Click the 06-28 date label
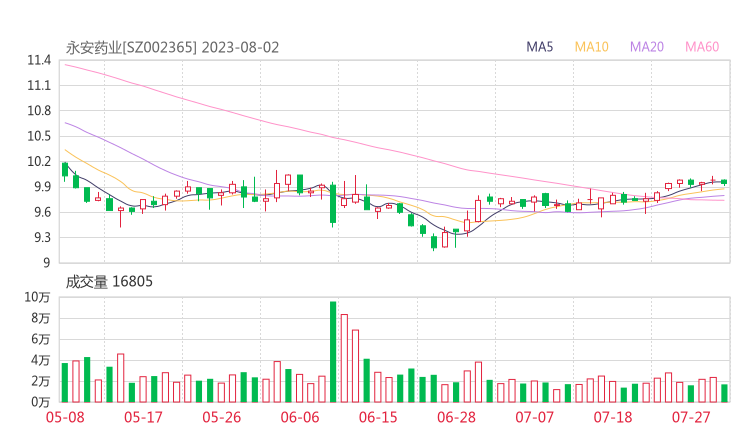This screenshot has height=440, width=740. [456, 417]
